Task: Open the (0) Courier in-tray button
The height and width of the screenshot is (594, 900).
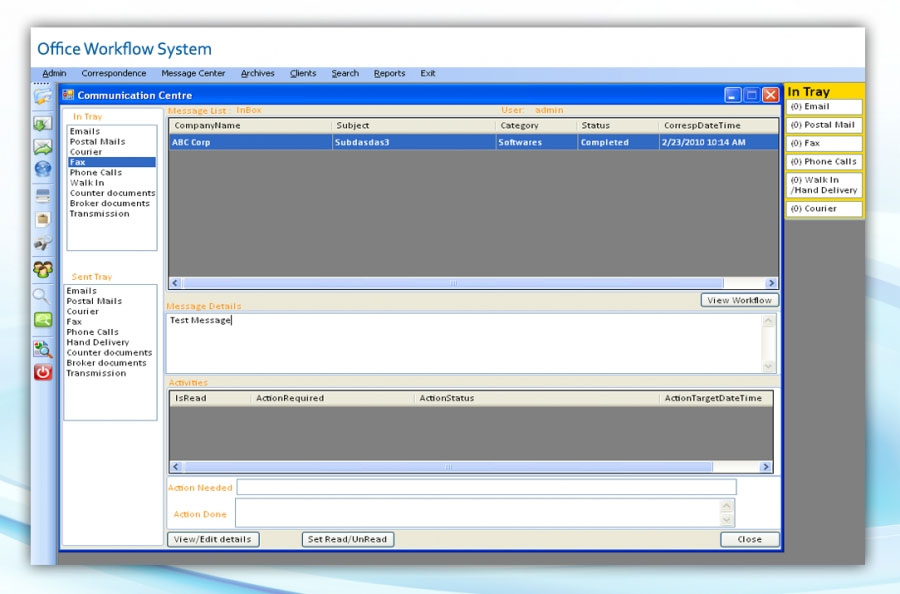Action: pos(824,209)
